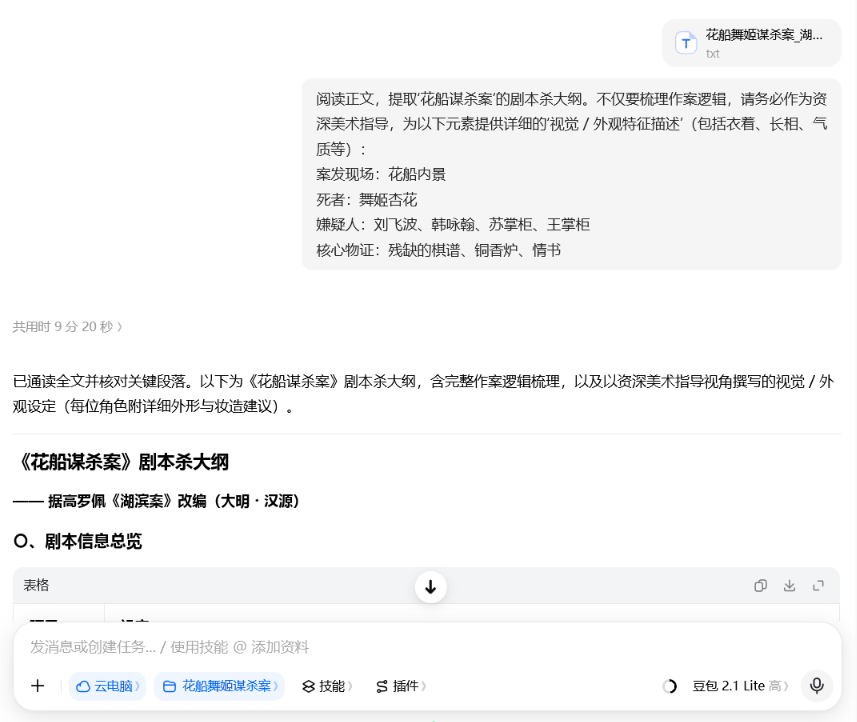
Task: Click the 《花船谋杀案》剧本杀大纲 heading
Action: tap(121, 462)
